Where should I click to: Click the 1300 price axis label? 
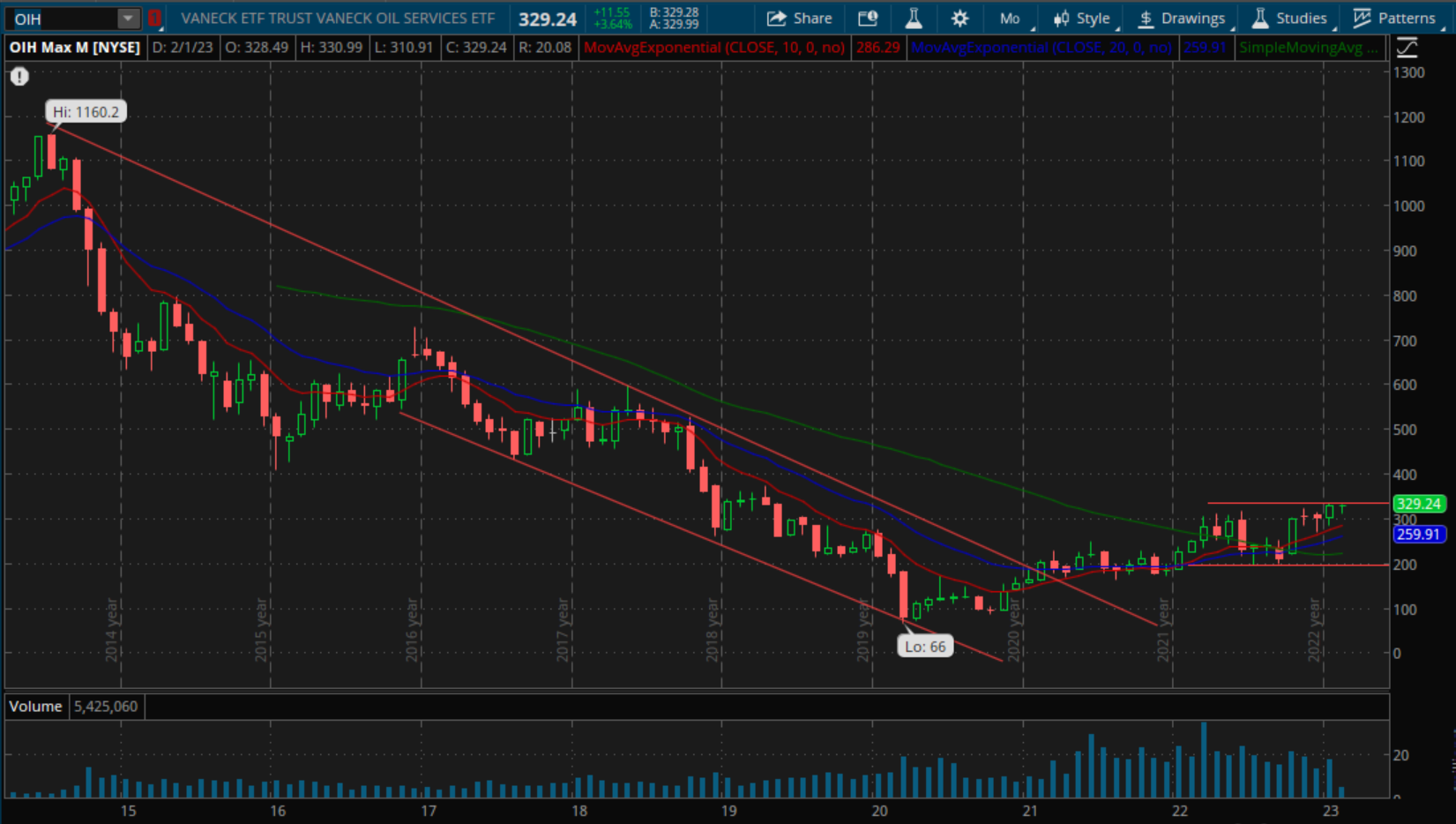point(1409,72)
